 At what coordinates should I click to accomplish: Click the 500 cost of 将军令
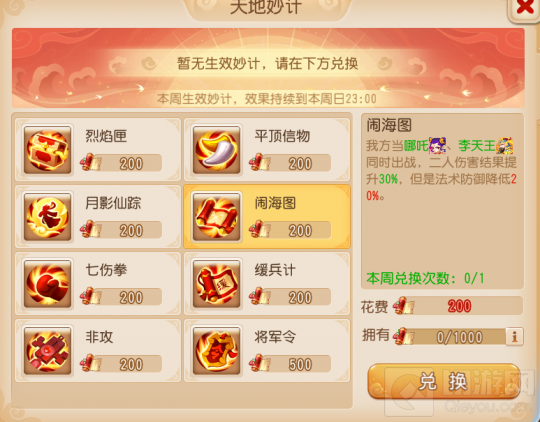pyautogui.click(x=300, y=365)
